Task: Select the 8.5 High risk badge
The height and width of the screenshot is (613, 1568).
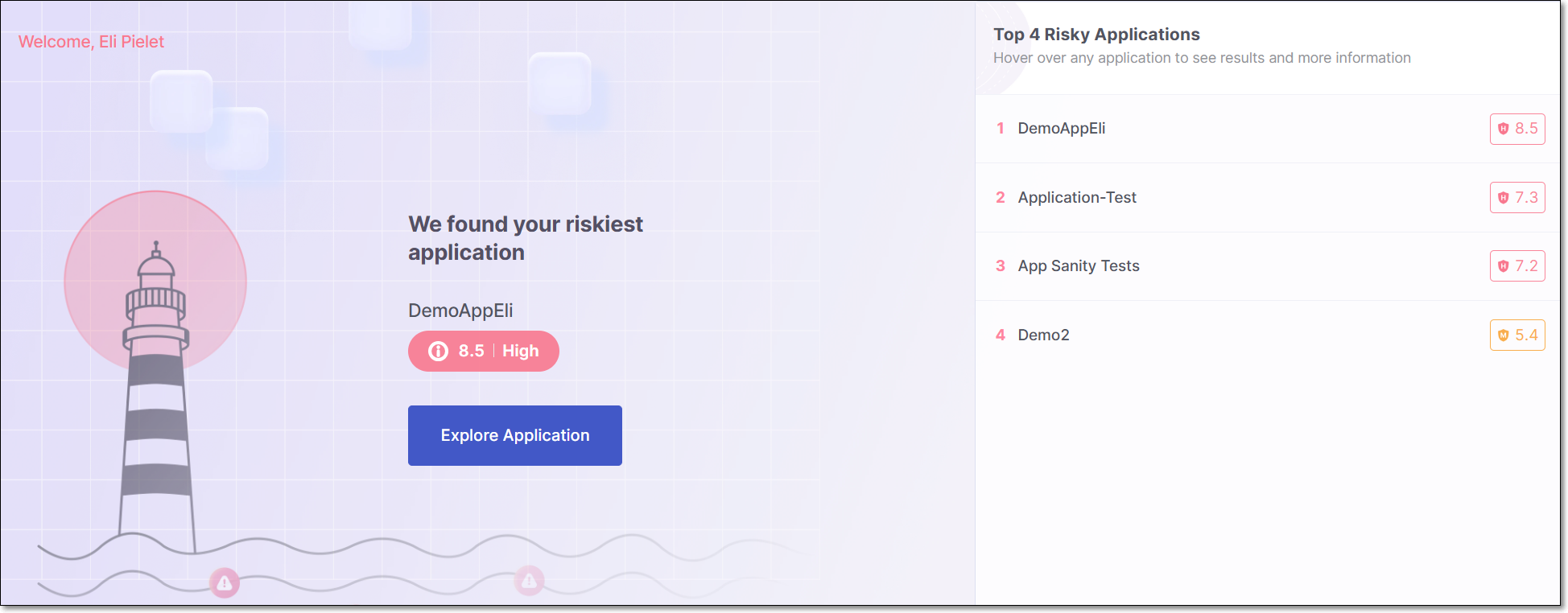Action: 483,351
